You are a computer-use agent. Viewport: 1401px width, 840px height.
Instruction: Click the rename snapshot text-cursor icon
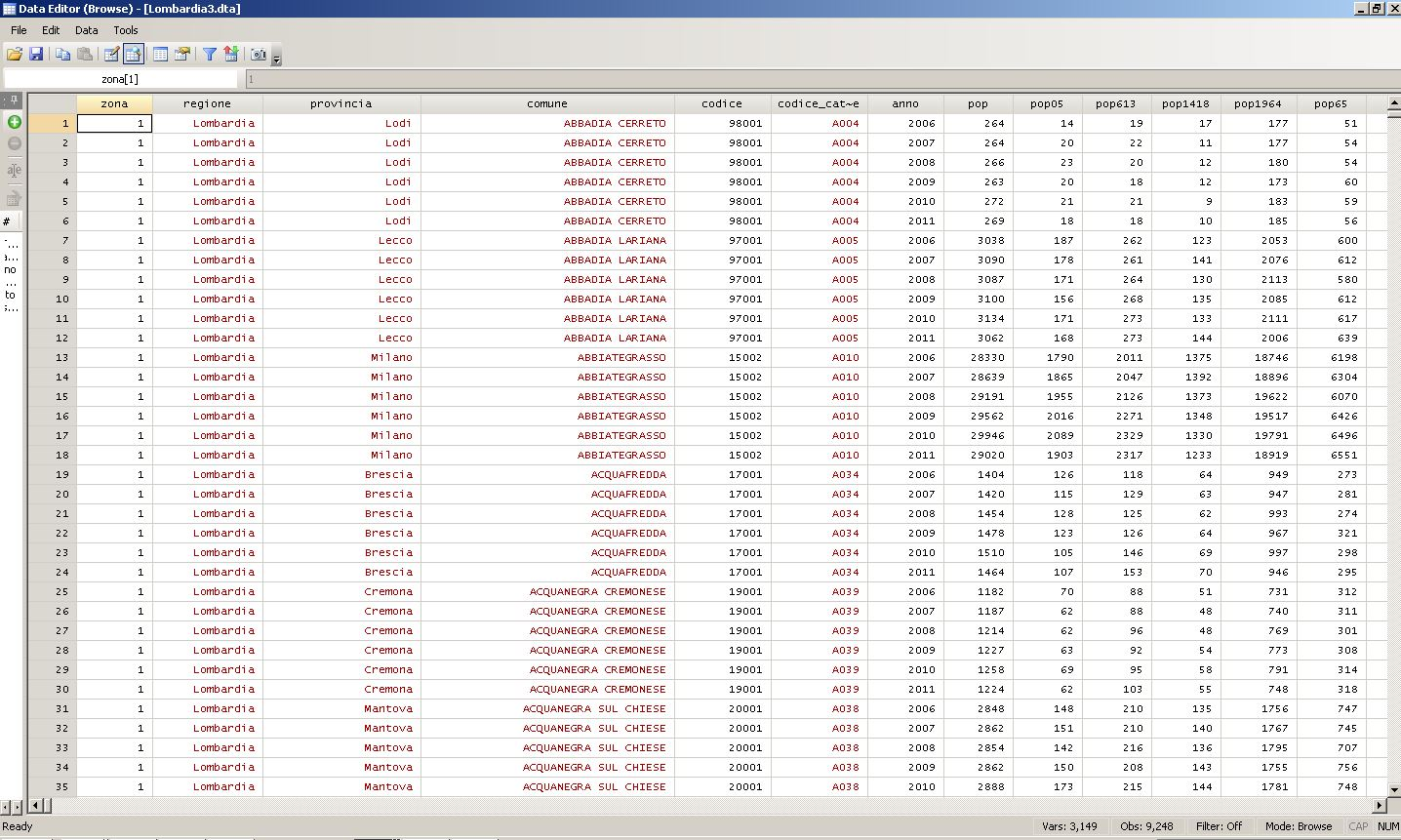(14, 170)
